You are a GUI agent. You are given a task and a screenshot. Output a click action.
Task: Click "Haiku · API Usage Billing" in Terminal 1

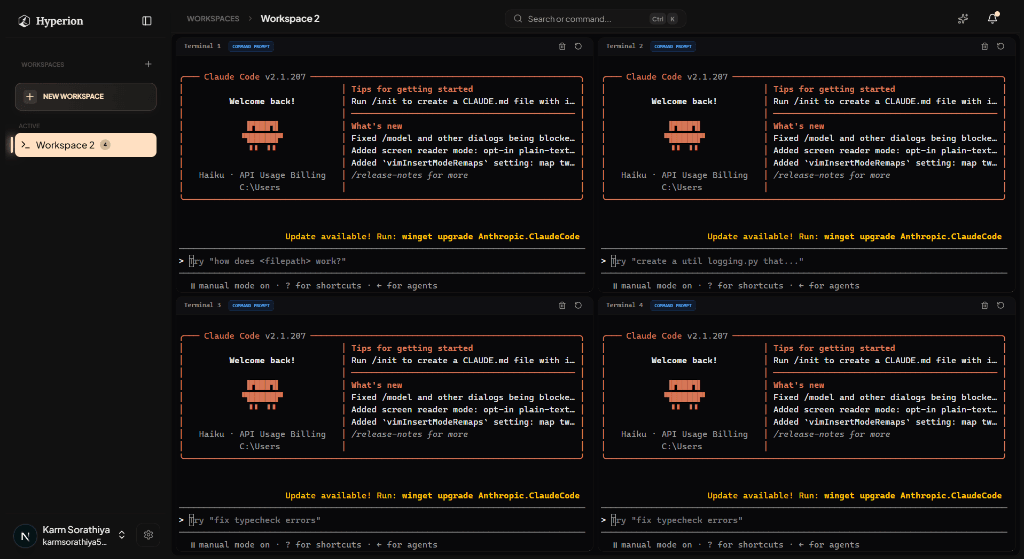point(262,175)
